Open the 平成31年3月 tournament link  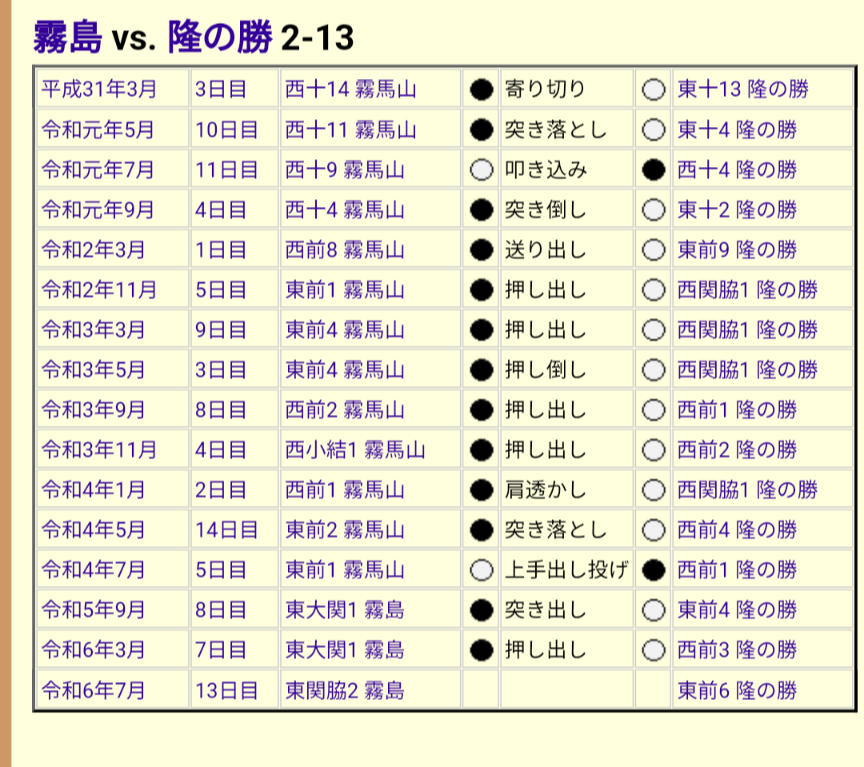coord(99,89)
